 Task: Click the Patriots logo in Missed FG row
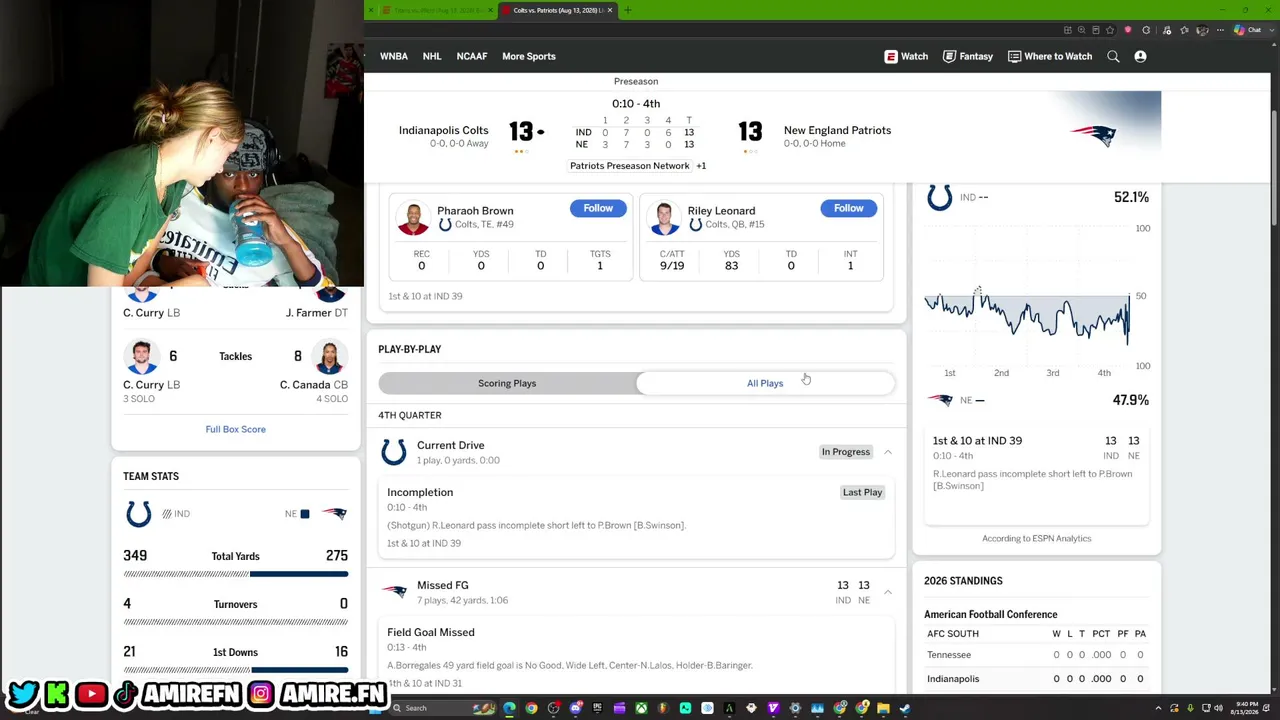(394, 592)
